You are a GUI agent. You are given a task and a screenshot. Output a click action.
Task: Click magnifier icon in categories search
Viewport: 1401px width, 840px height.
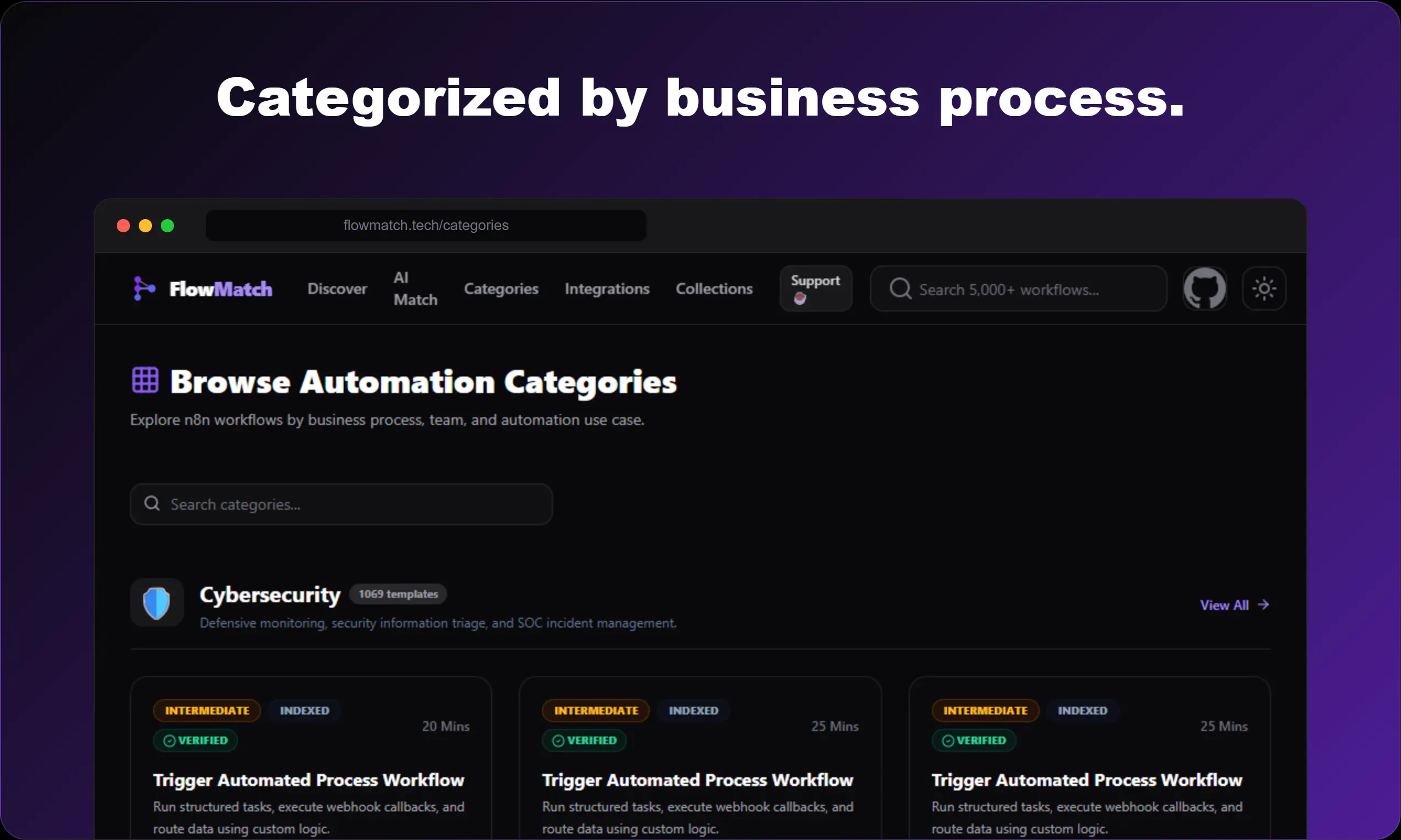tap(152, 503)
